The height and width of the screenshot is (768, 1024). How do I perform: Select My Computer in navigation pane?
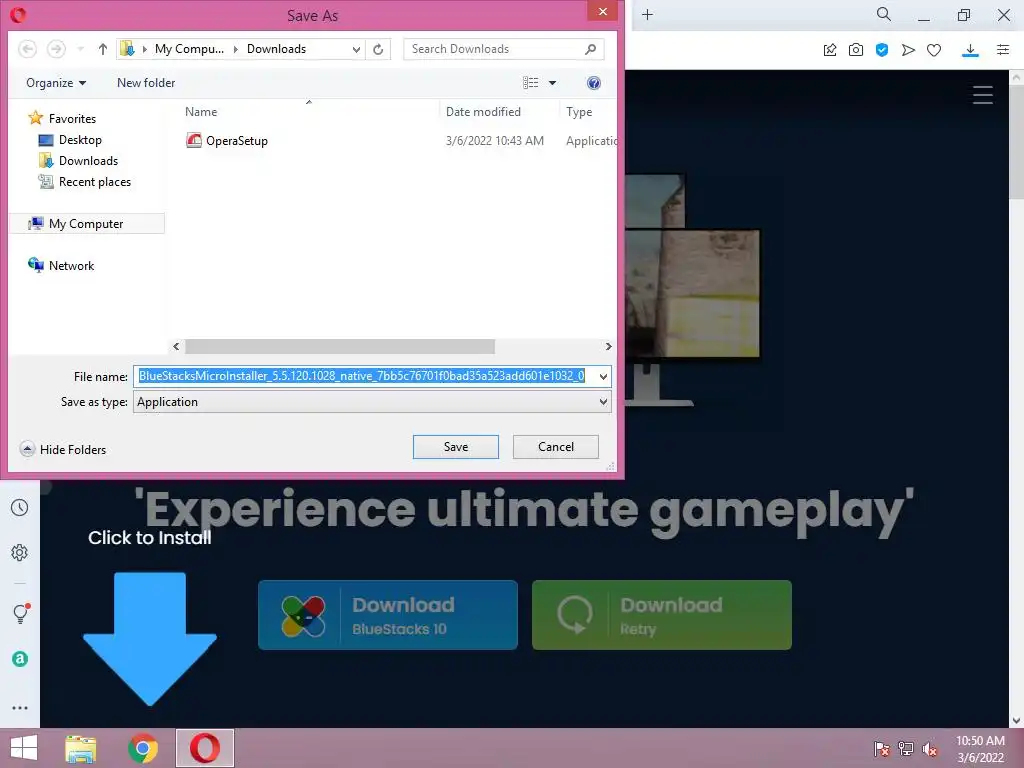coord(86,224)
